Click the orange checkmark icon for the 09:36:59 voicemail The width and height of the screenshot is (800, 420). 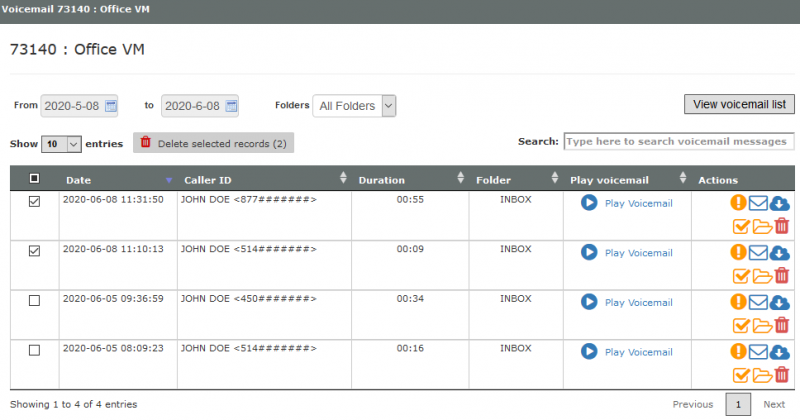[x=741, y=325]
